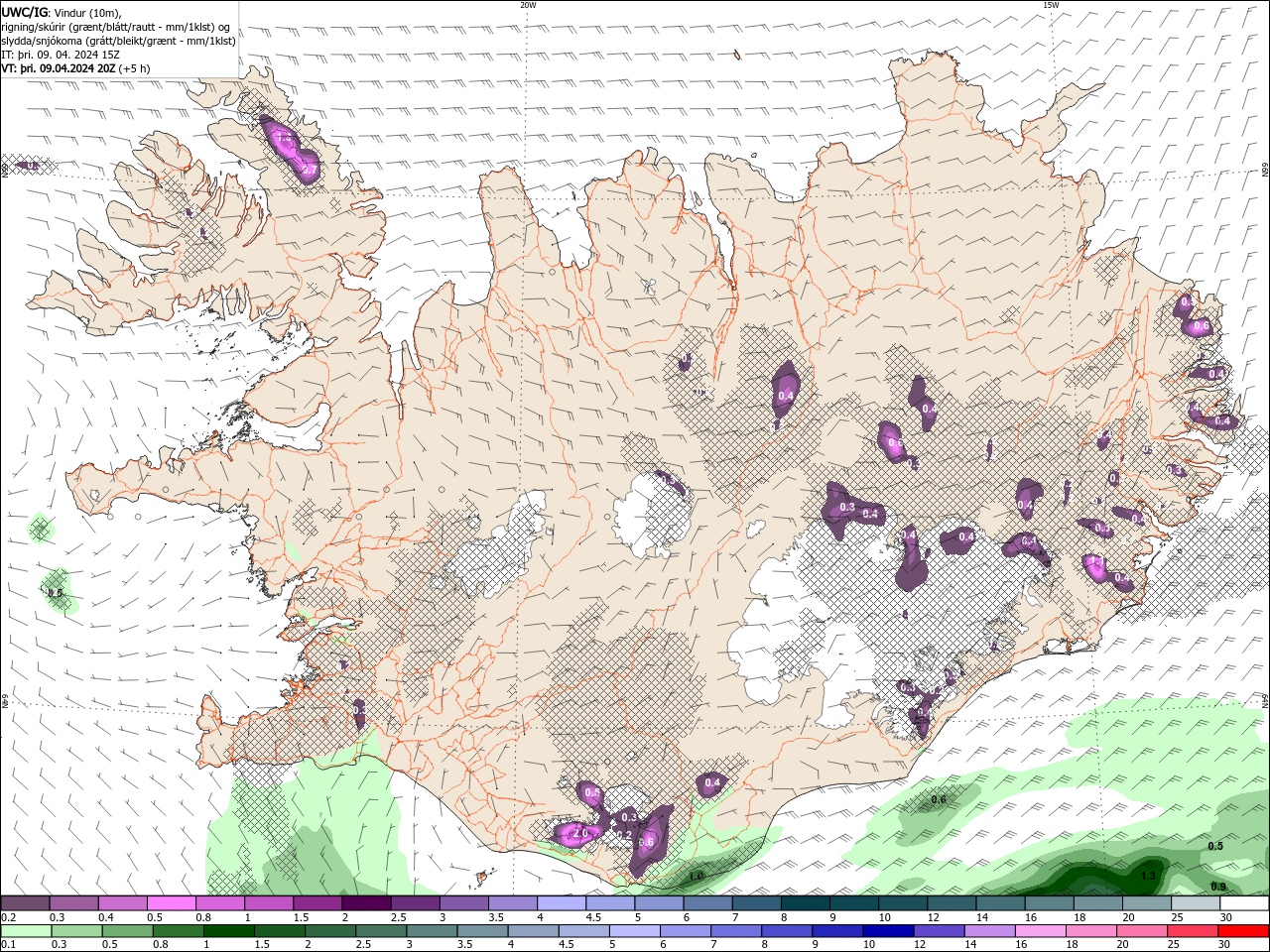Select the light periwinkle snow swatch labelled 4

point(562,903)
